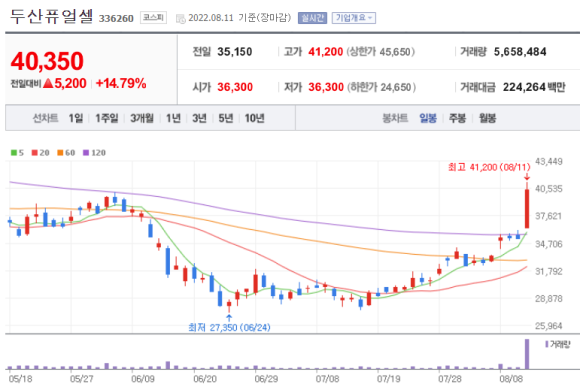Switch to the 3개월 line chart
This screenshot has height=390, width=580.
[x=142, y=118]
